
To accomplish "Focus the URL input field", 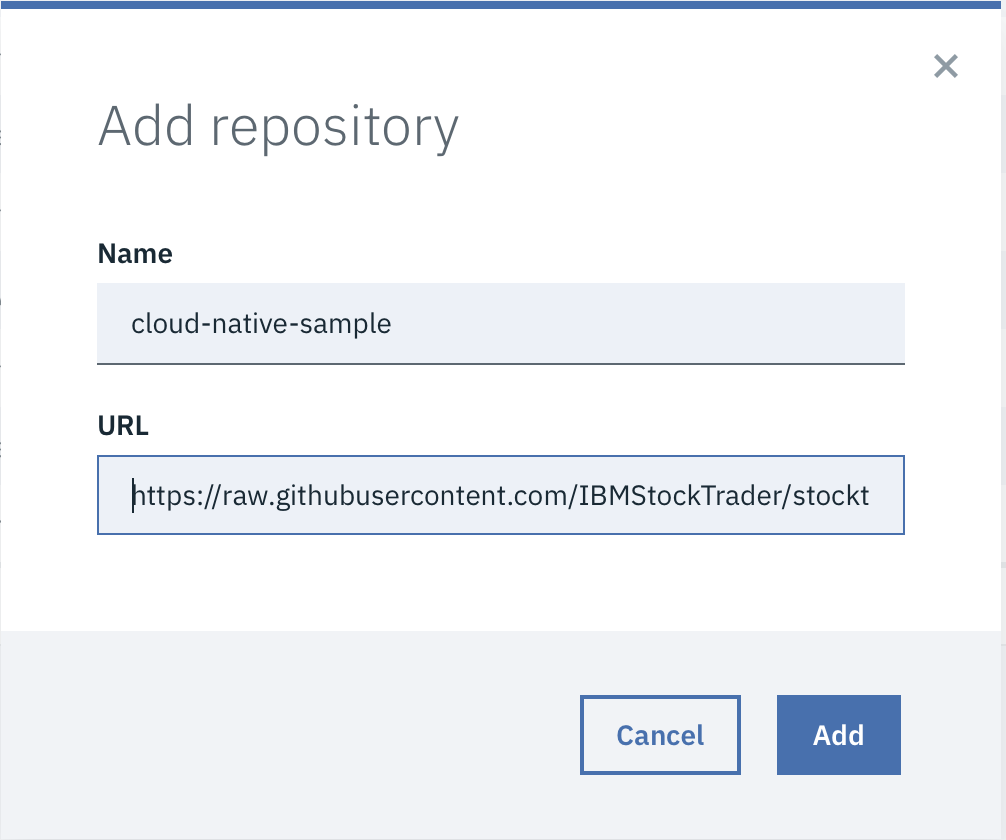I will (500, 495).
